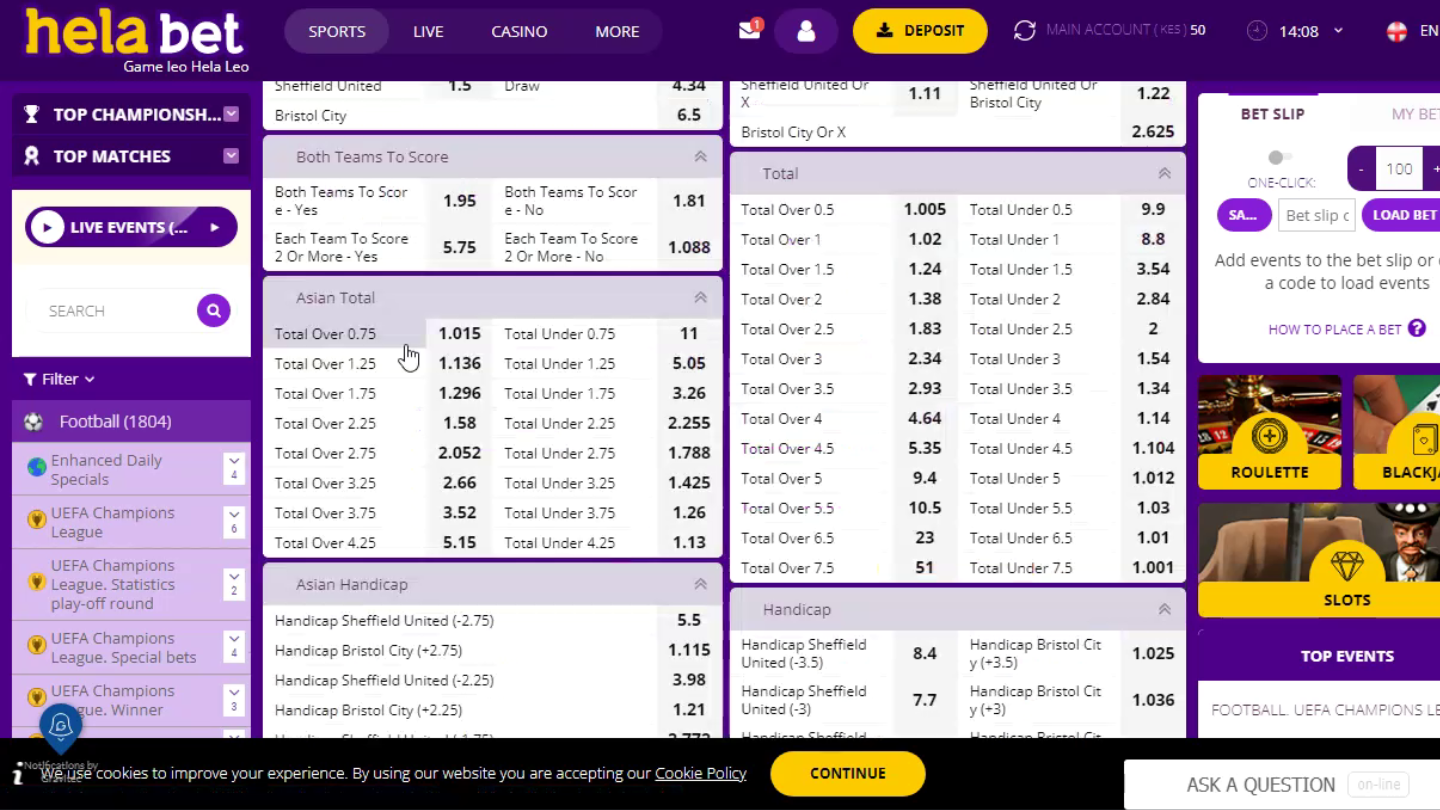Screen dimensions: 1440x810
Task: Collapse the Top Championships section
Action: (231, 114)
